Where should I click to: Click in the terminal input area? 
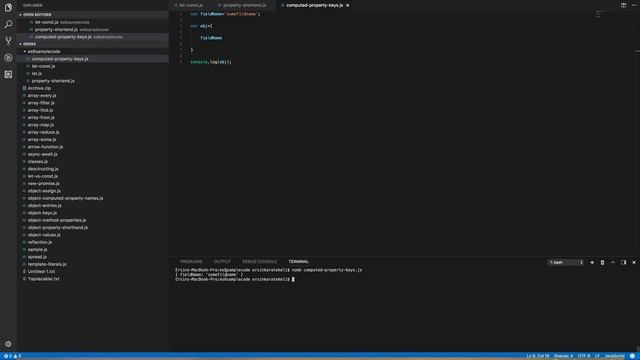point(293,280)
